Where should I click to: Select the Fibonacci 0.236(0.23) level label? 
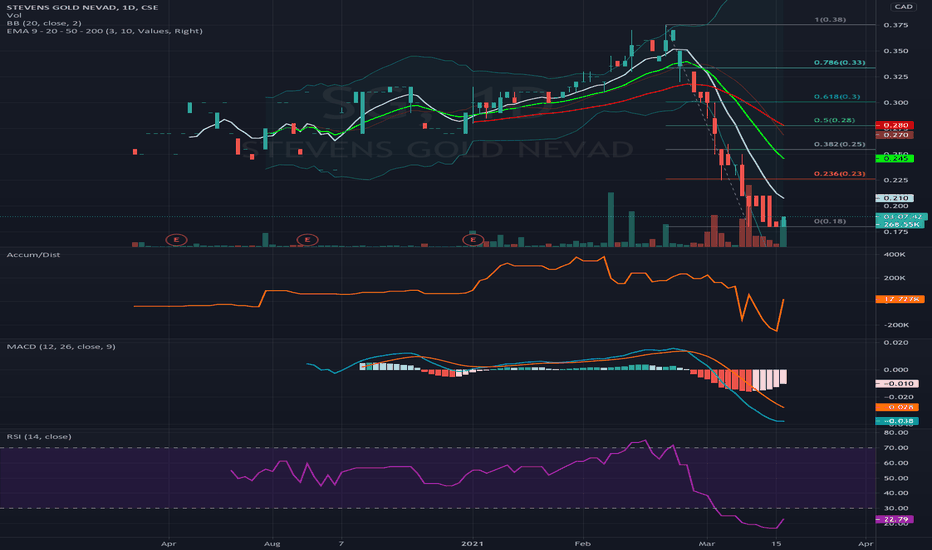click(840, 174)
